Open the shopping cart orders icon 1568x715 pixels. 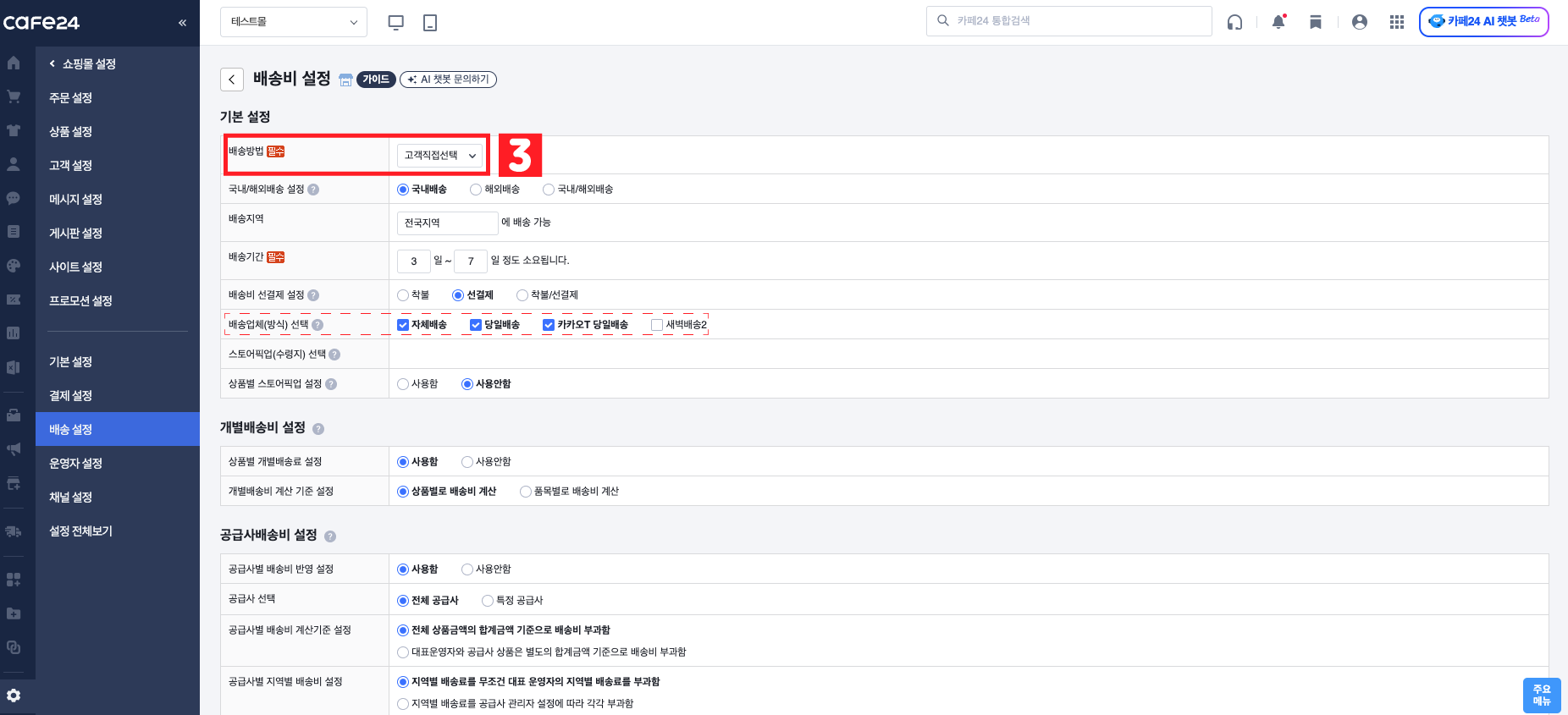click(14, 96)
